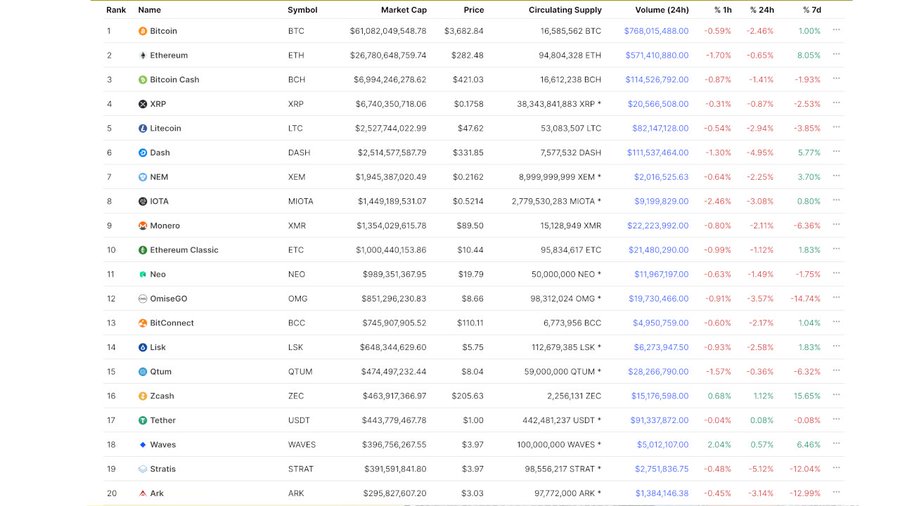Click the Tether logo icon
900x506 pixels.
pos(142,420)
